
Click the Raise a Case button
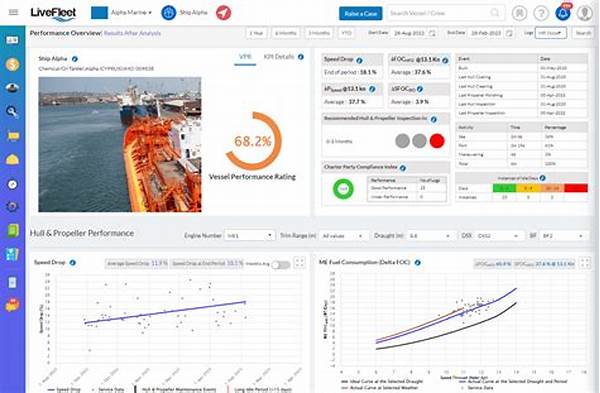(x=360, y=13)
